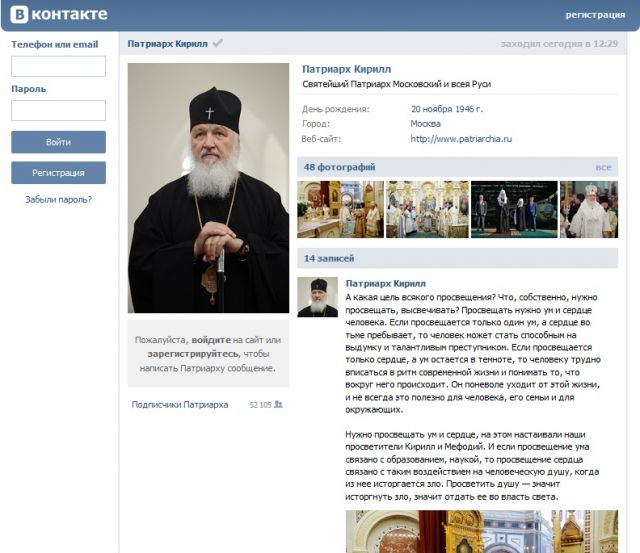Screen dimensions: 640x553
Task: Open the Подписчики Патриарха link
Action: click(180, 404)
